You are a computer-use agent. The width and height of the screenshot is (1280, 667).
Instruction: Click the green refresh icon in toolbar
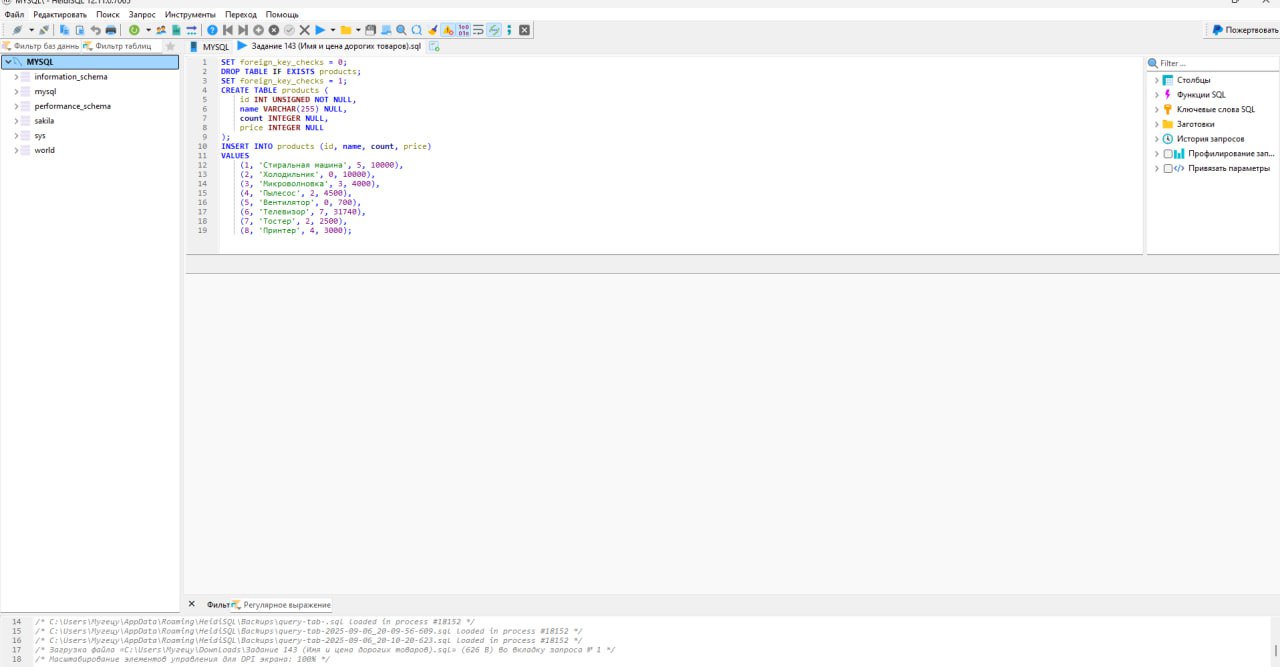pyautogui.click(x=134, y=30)
